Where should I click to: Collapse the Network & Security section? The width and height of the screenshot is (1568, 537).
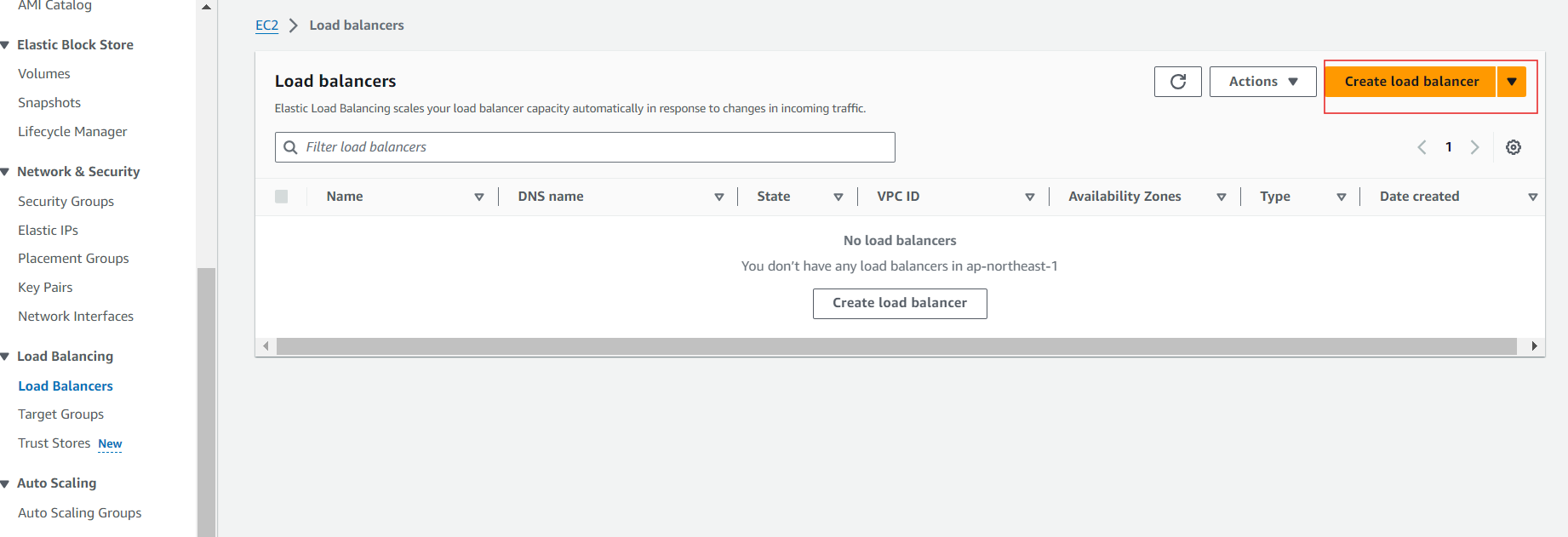pos(6,172)
